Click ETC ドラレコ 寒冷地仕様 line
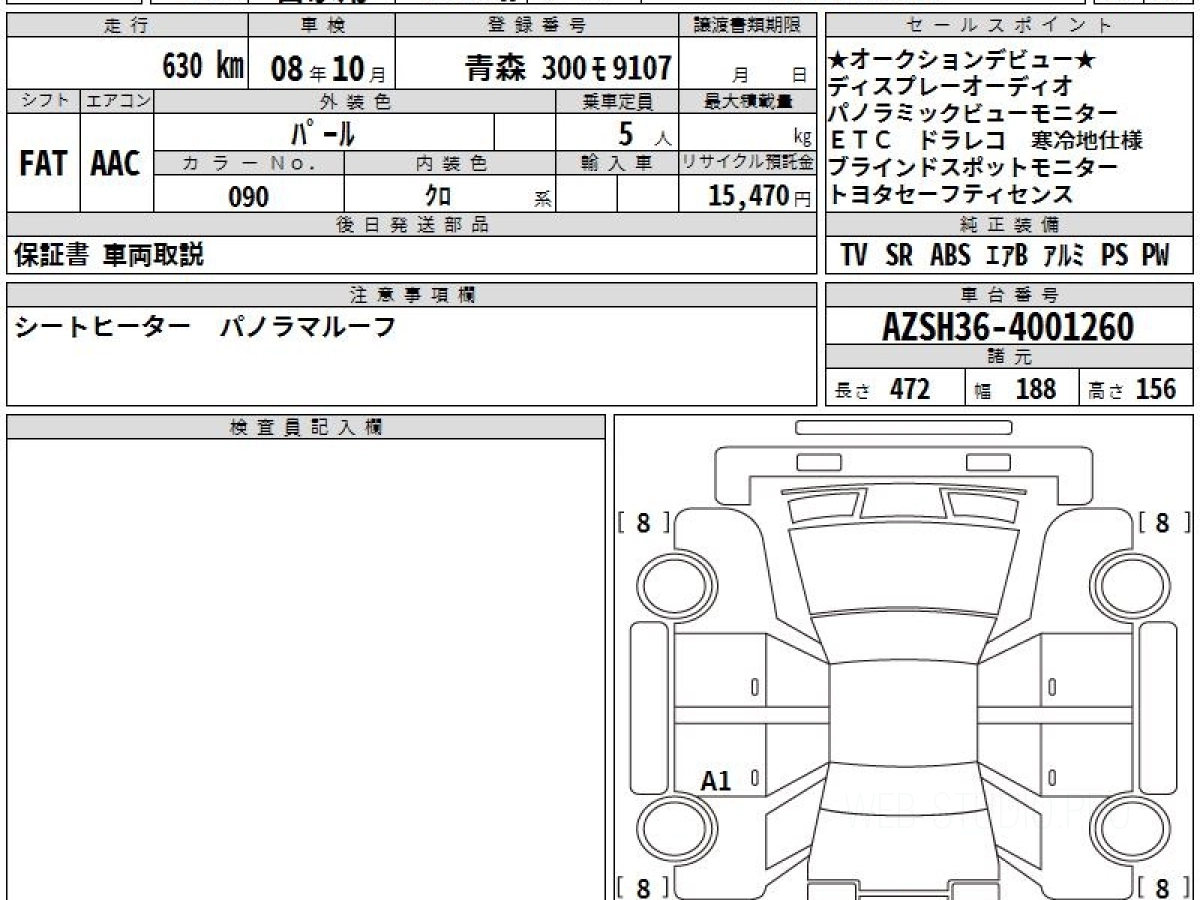Screen dimensions: 1200x900 (986, 140)
